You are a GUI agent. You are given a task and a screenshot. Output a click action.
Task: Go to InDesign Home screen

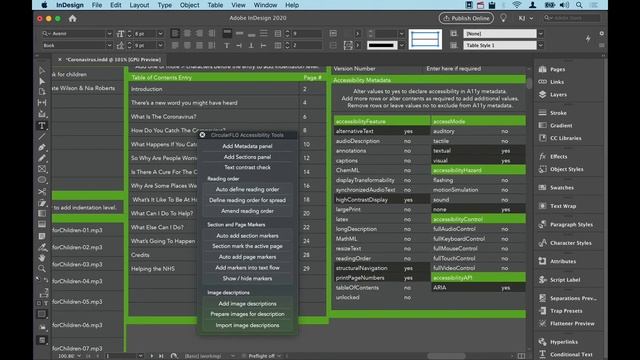click(x=73, y=18)
